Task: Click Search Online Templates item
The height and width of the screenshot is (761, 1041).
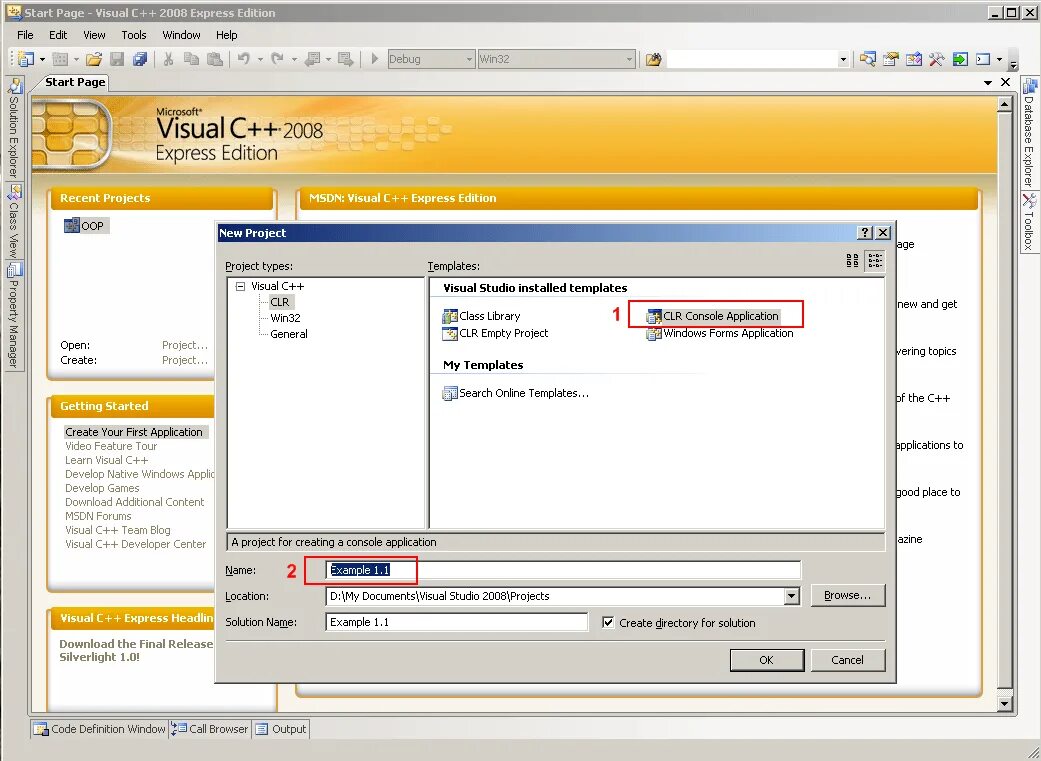Action: coord(516,393)
